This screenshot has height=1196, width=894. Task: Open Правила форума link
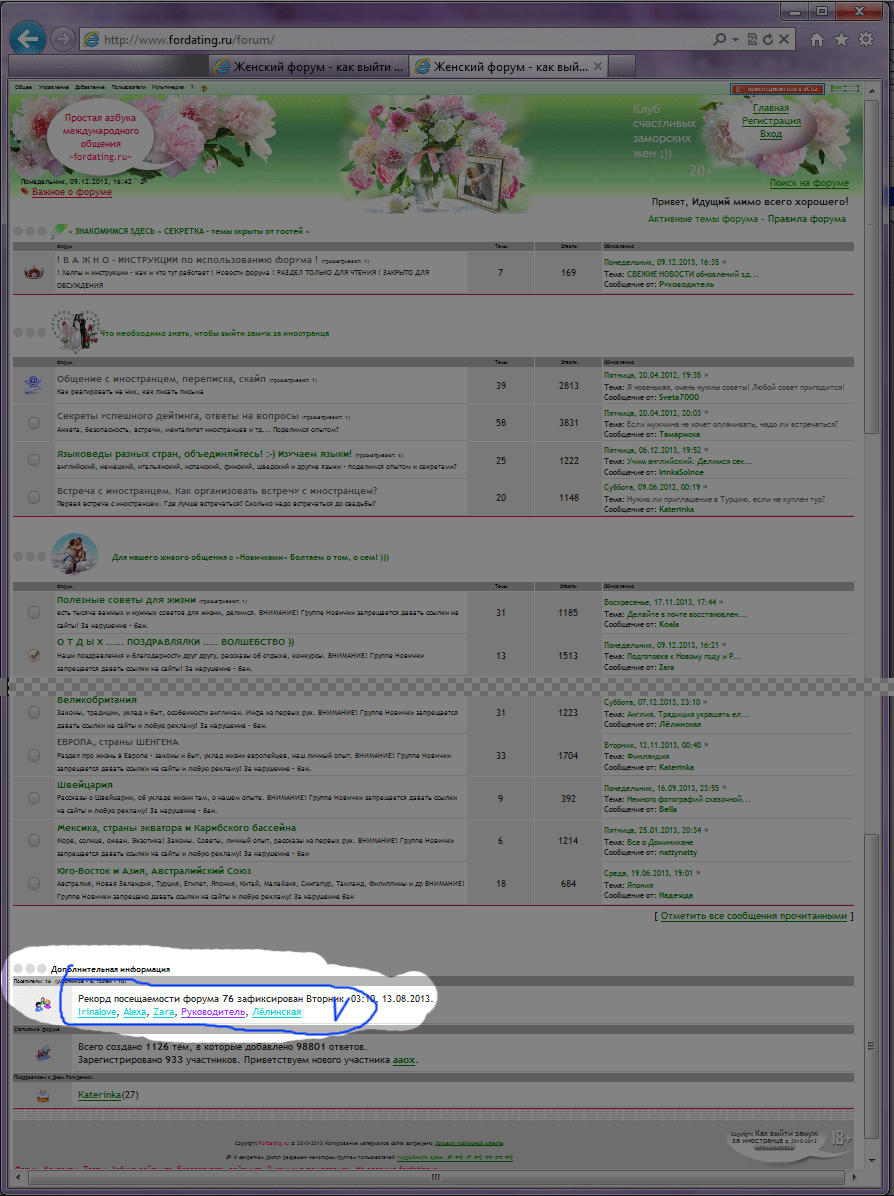coord(806,219)
